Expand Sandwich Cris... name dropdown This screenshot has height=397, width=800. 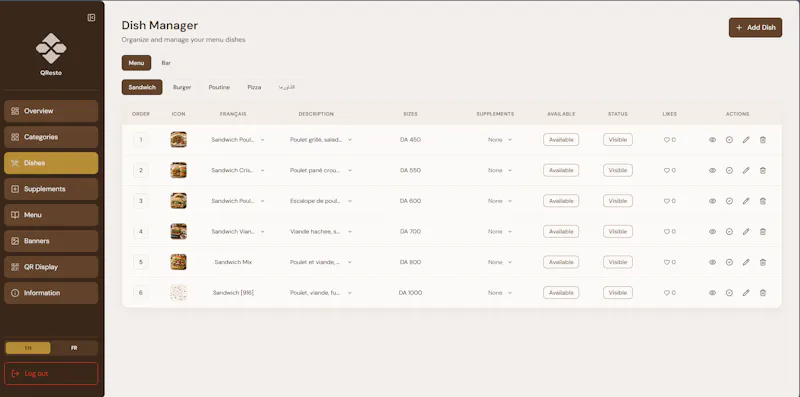click(x=262, y=170)
